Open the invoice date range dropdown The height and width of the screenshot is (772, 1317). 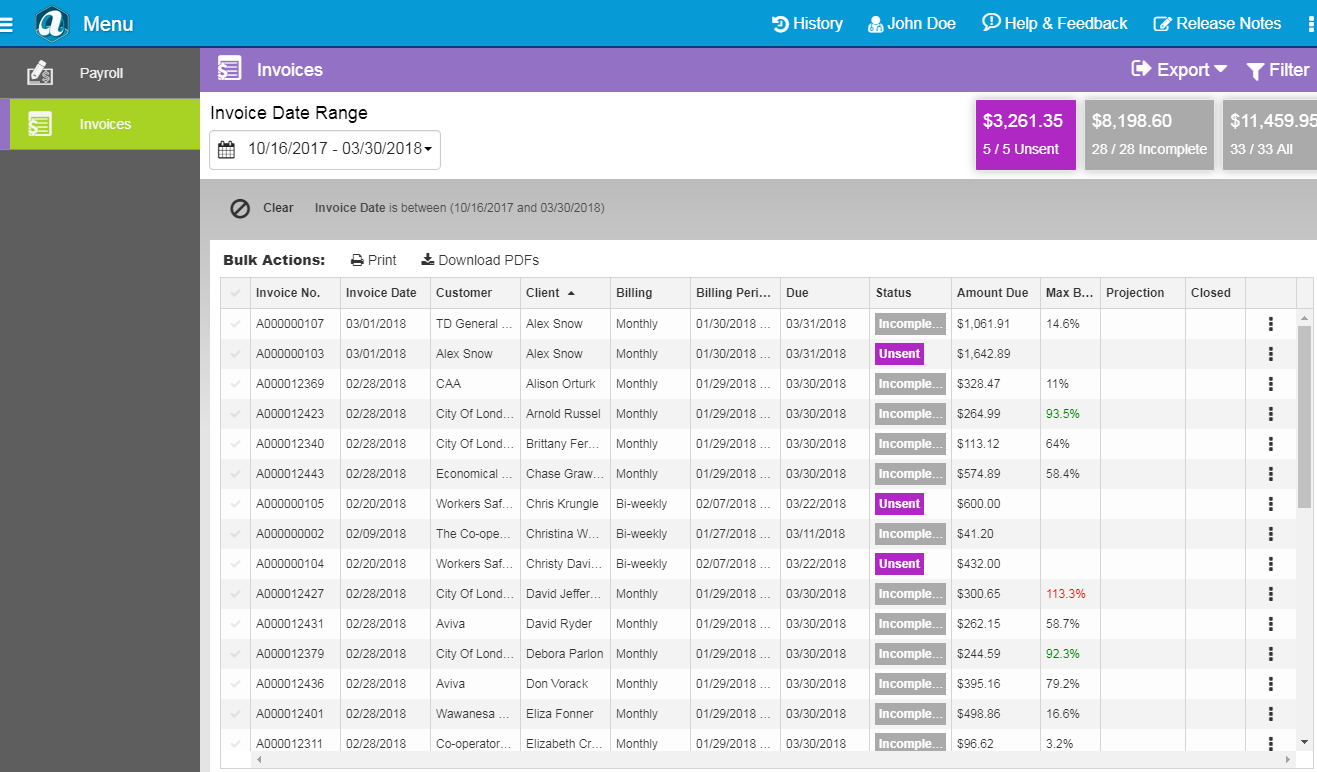pyautogui.click(x=325, y=149)
